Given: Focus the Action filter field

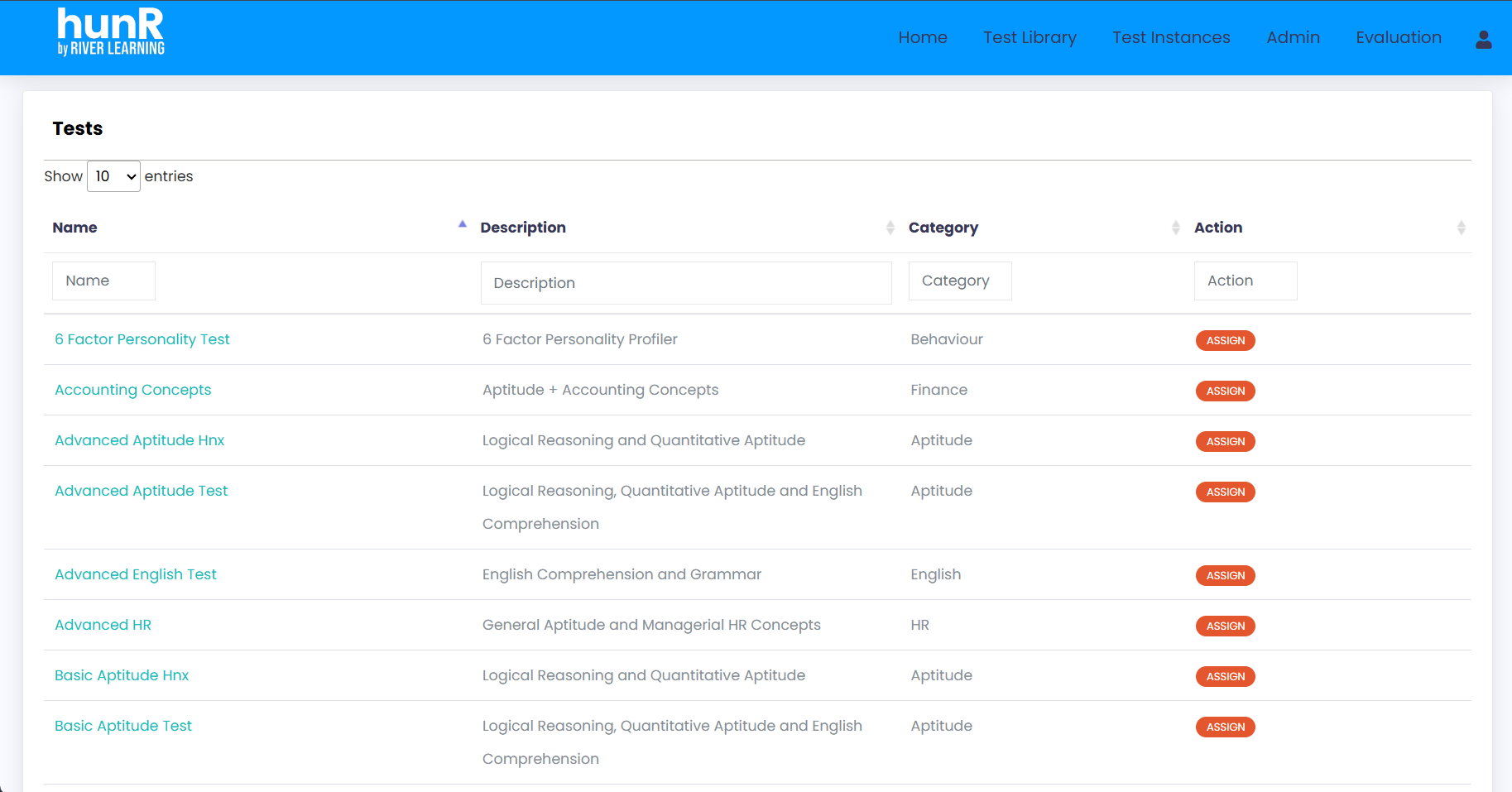Looking at the screenshot, I should click(x=1246, y=281).
